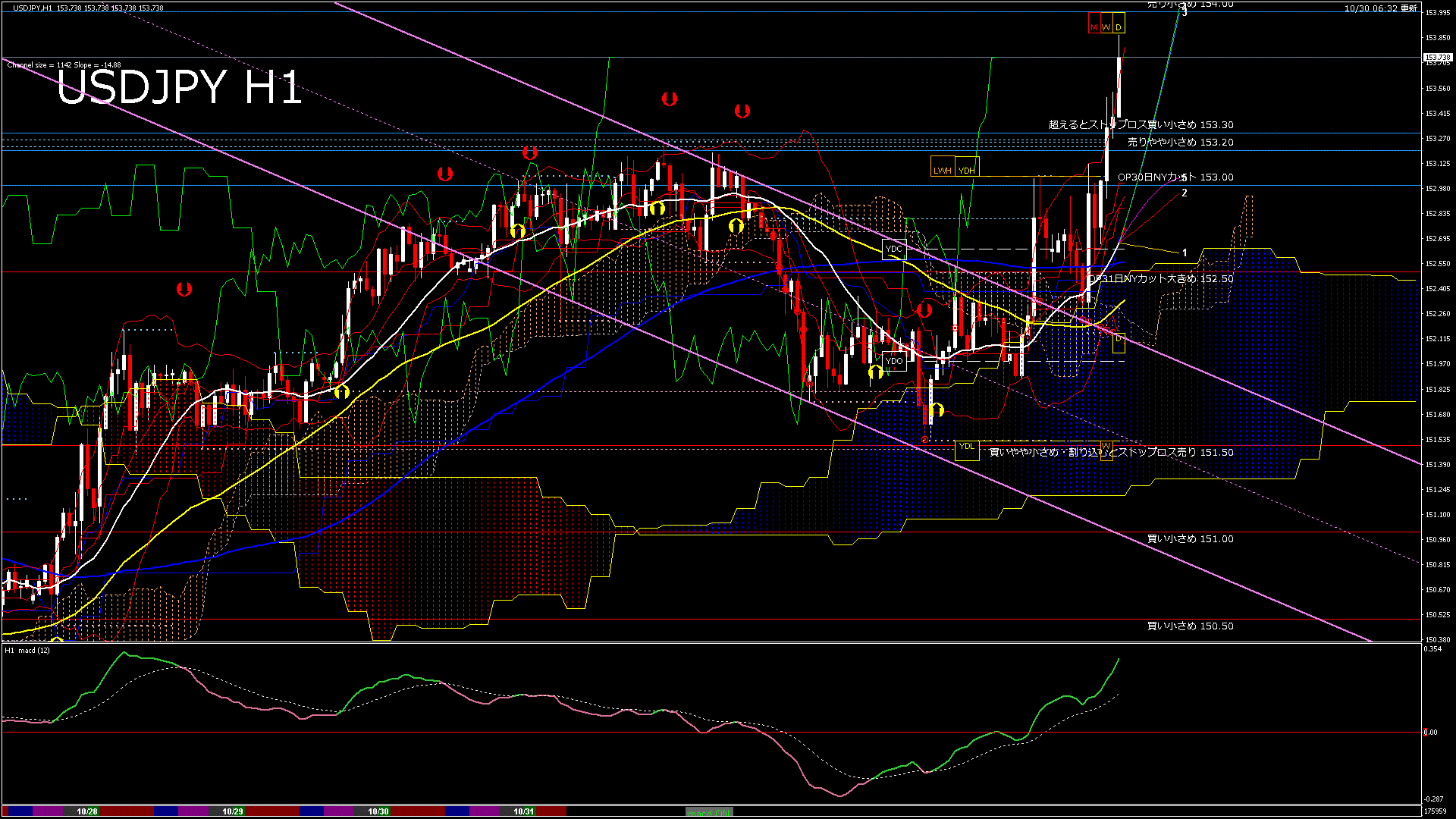Click the USDJPY H1 chart title
The image size is (1456, 819).
180,87
